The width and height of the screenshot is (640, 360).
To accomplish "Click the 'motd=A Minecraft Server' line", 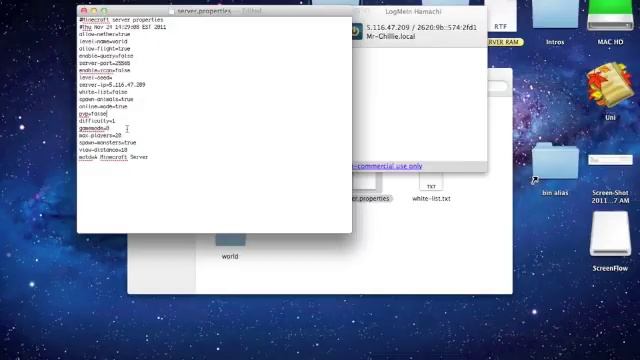I will click(x=113, y=157).
